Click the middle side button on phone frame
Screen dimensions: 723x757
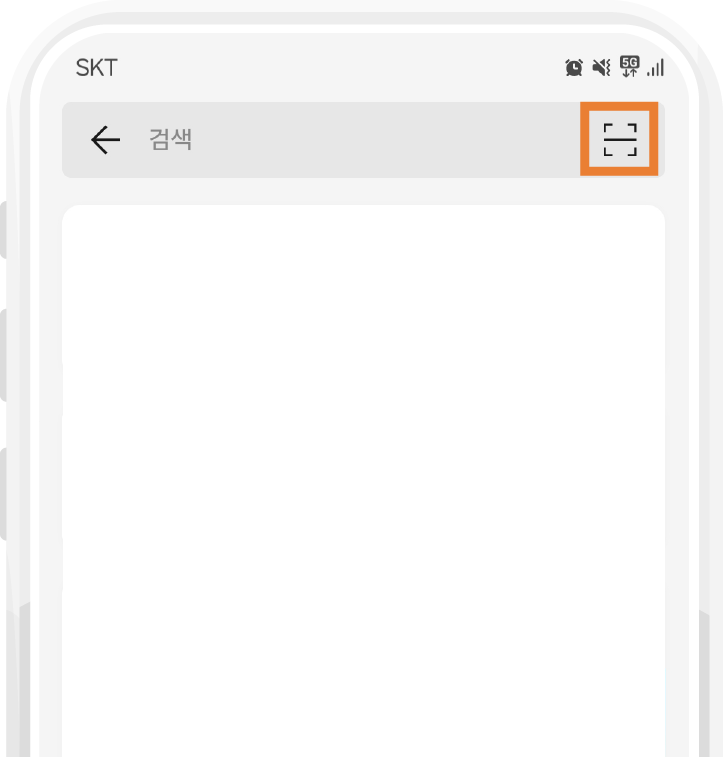pos(3,355)
